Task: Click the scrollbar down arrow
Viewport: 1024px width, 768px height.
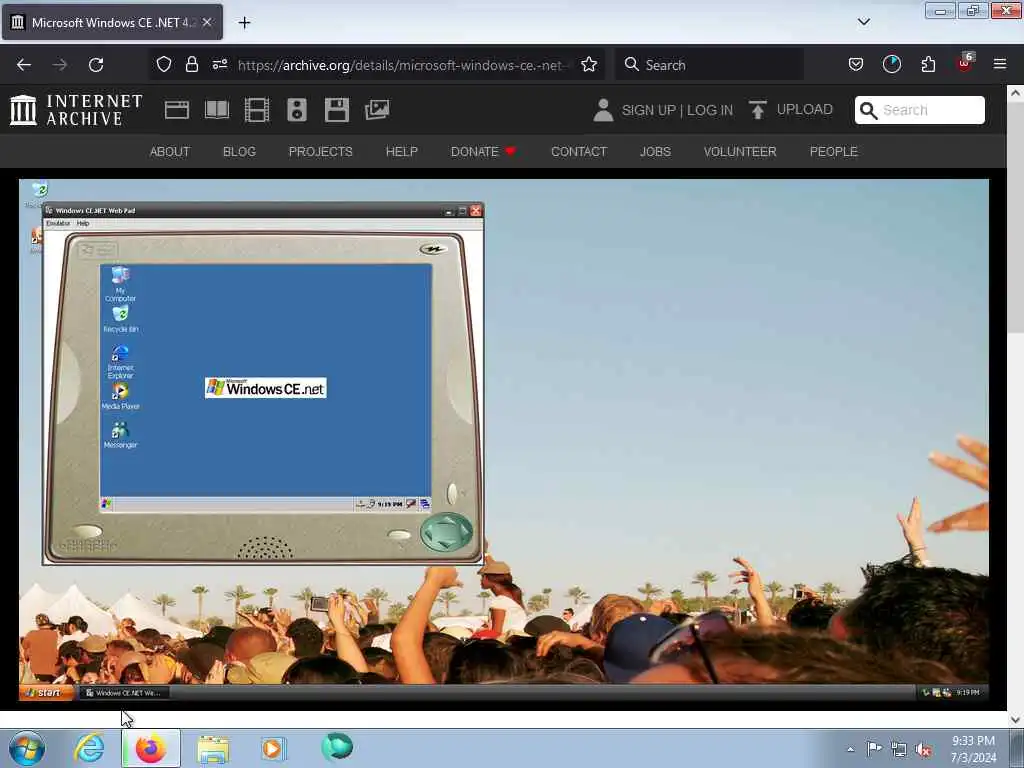Action: pyautogui.click(x=1015, y=720)
